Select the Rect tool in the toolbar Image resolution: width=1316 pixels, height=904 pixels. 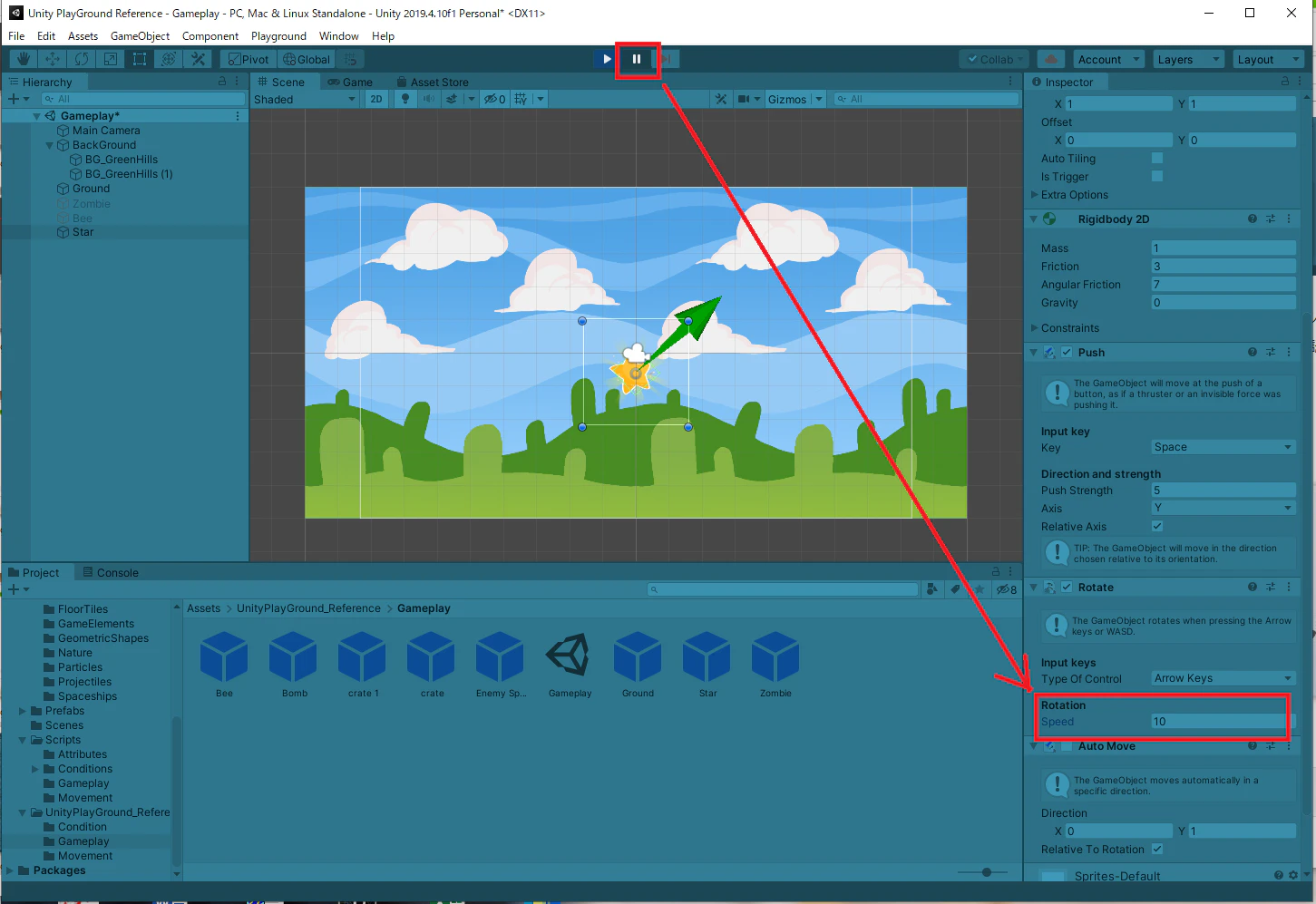pos(140,59)
